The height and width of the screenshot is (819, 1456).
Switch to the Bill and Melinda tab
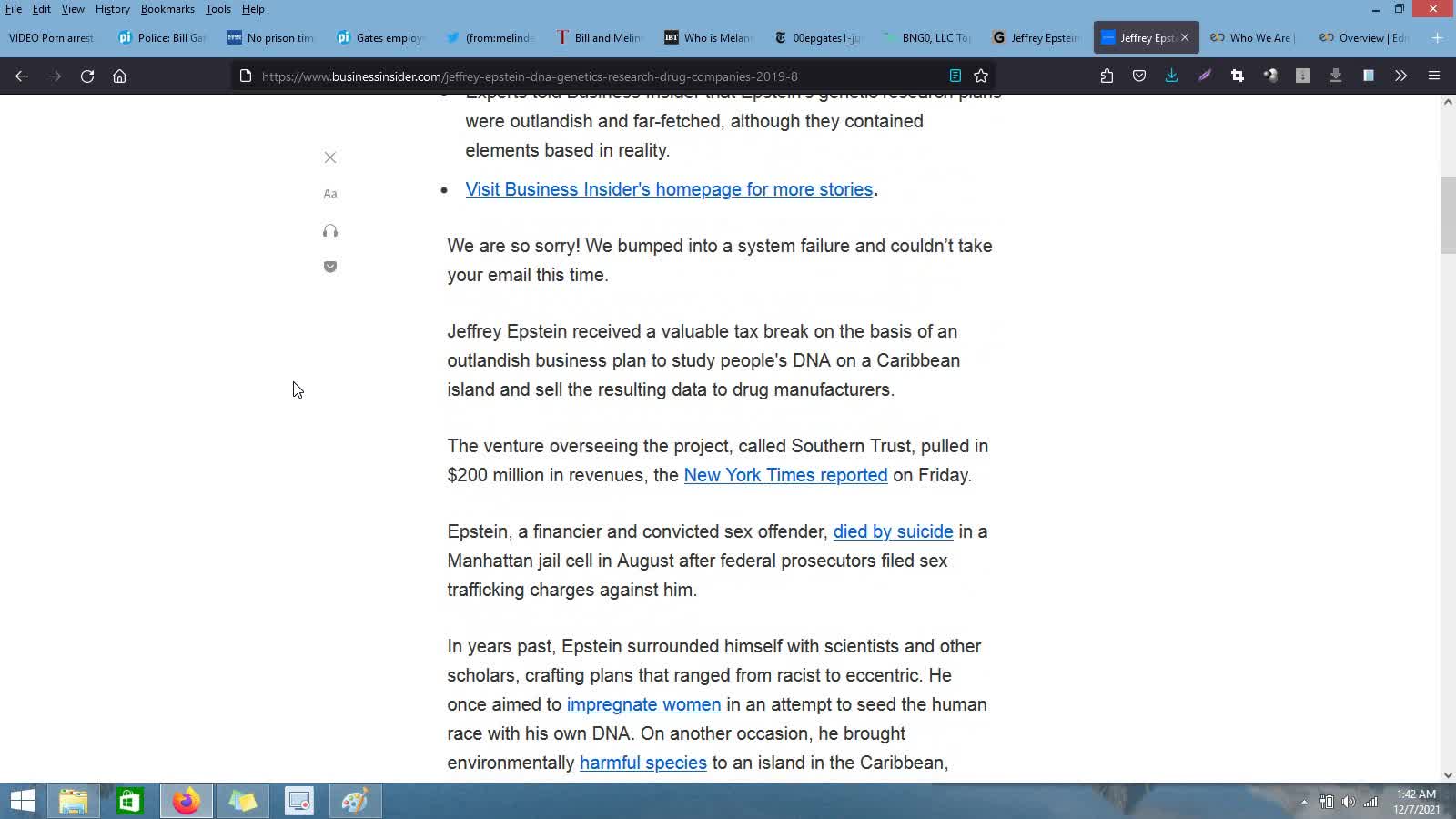click(599, 37)
